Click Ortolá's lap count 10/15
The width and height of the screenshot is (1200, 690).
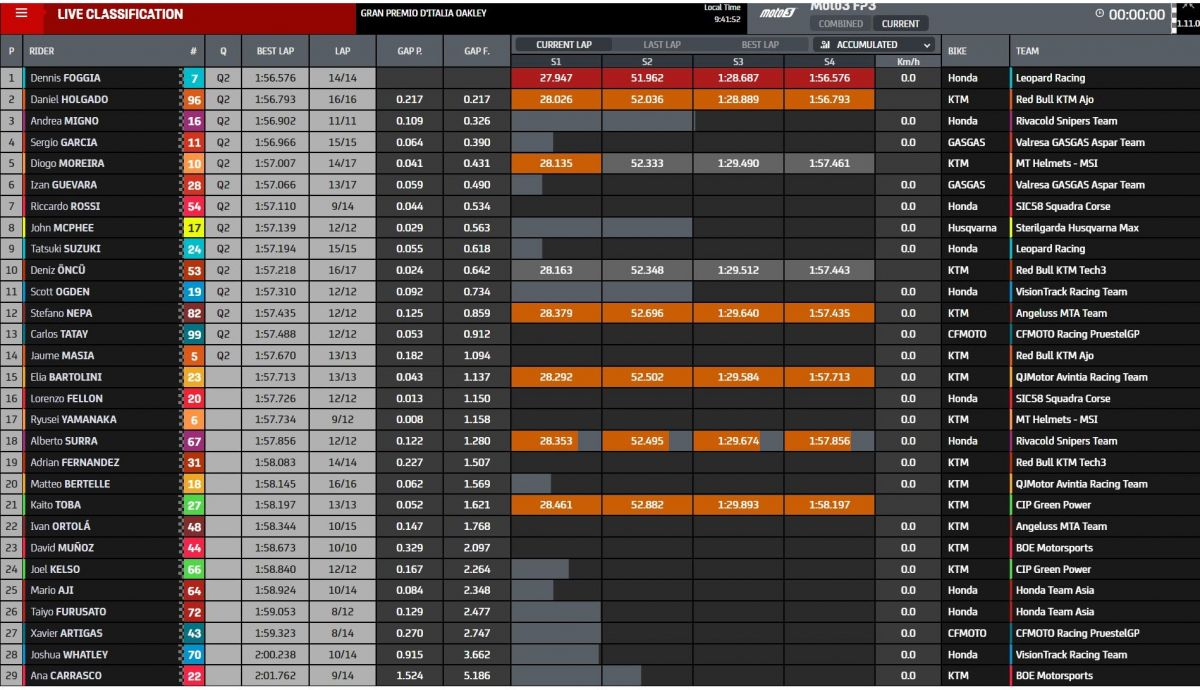click(x=342, y=526)
